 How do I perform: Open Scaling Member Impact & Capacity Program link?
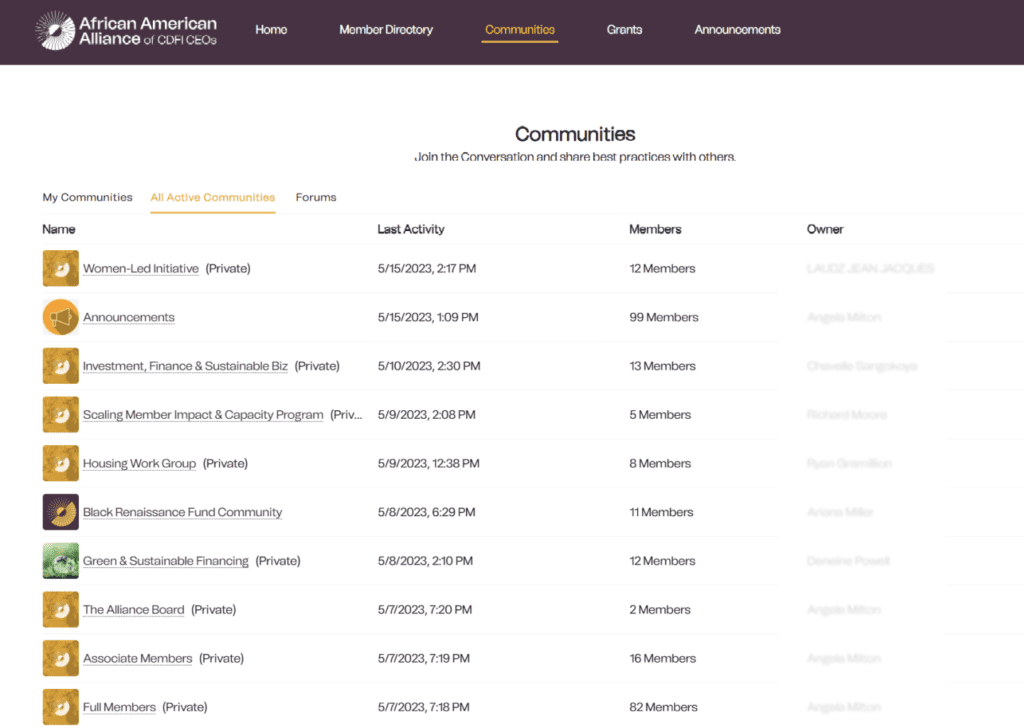coord(203,415)
